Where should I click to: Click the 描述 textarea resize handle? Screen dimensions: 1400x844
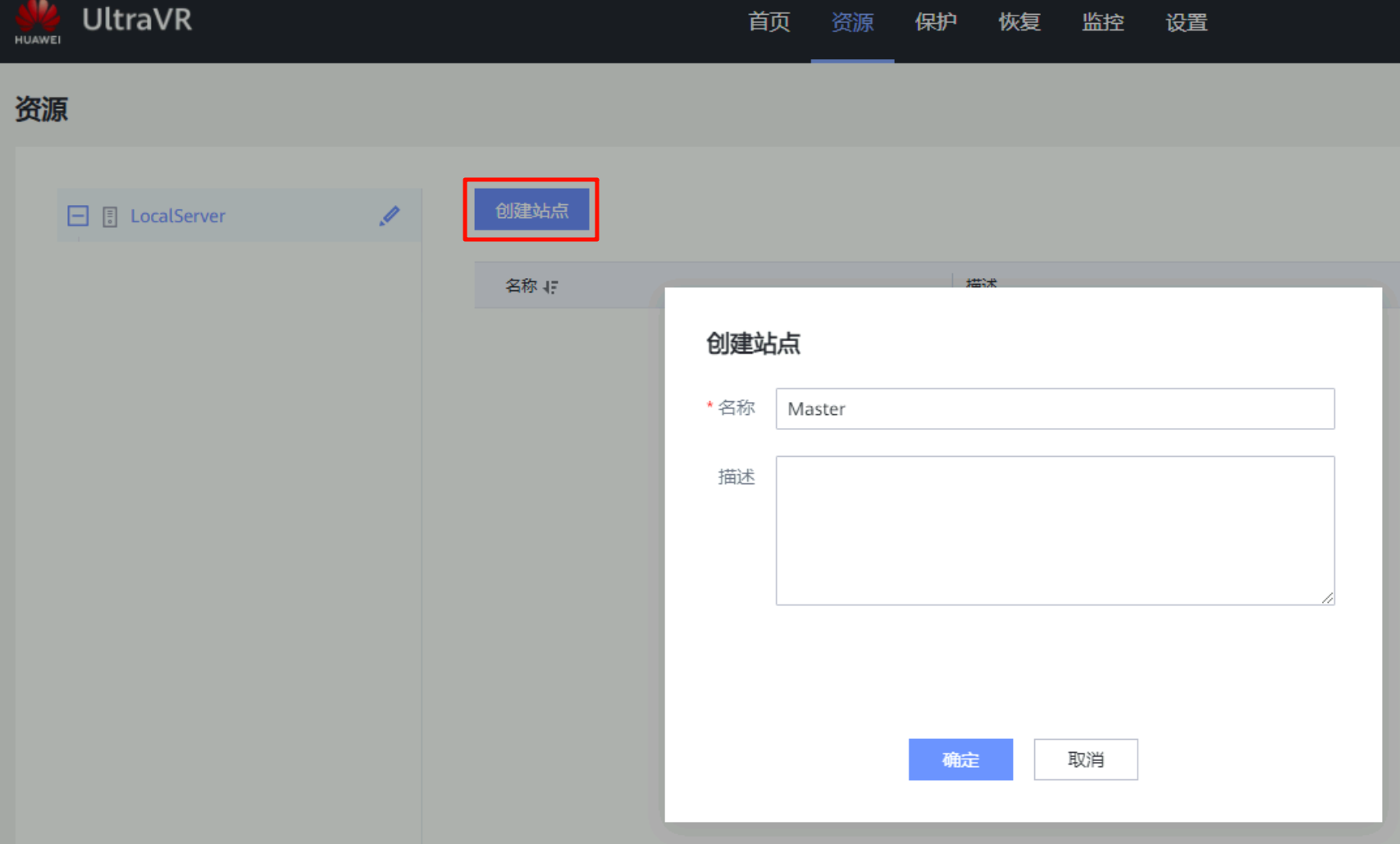[1327, 598]
